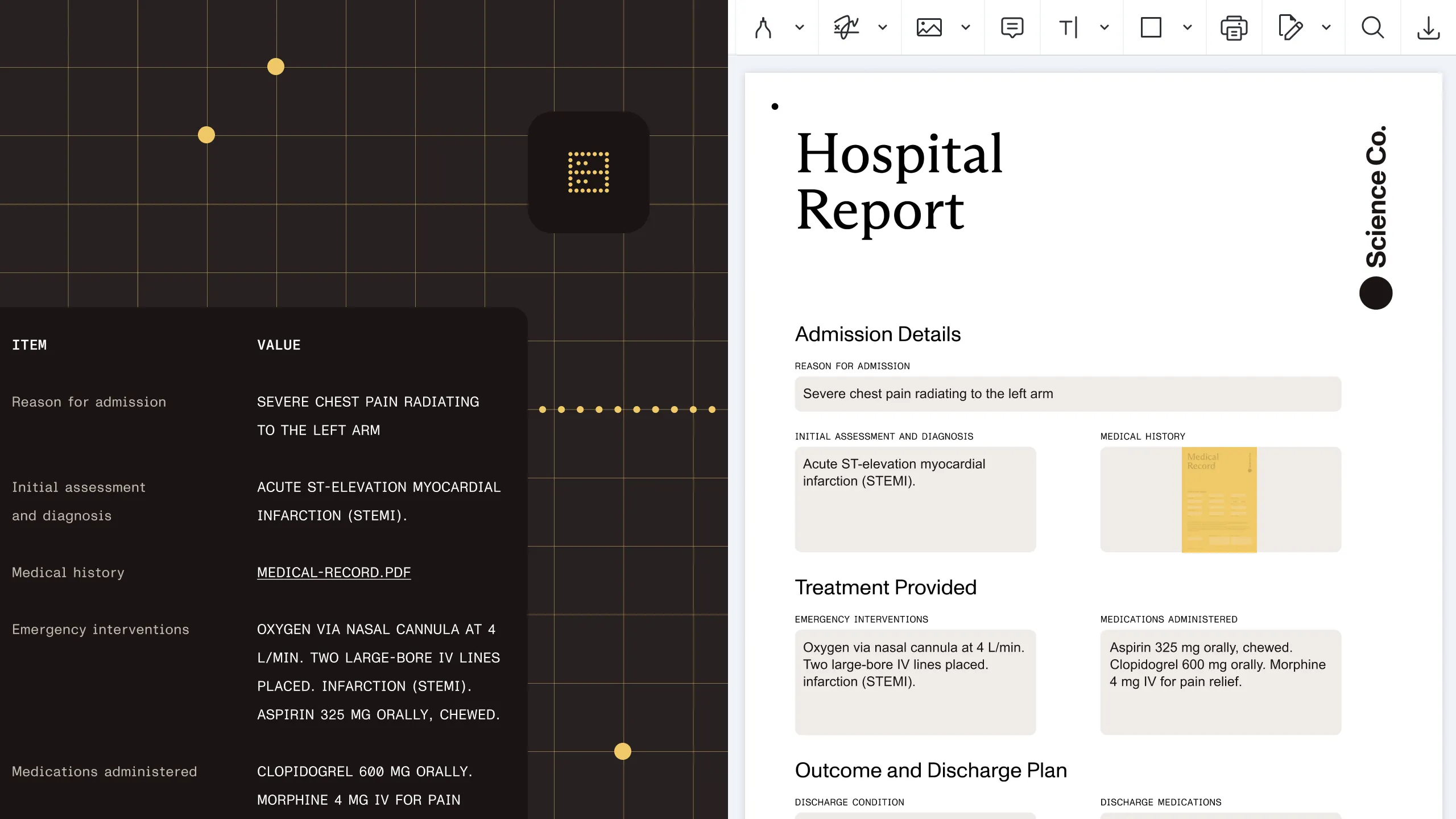The width and height of the screenshot is (1456, 819).
Task: Click the dotted form app icon tile
Action: pos(589,172)
